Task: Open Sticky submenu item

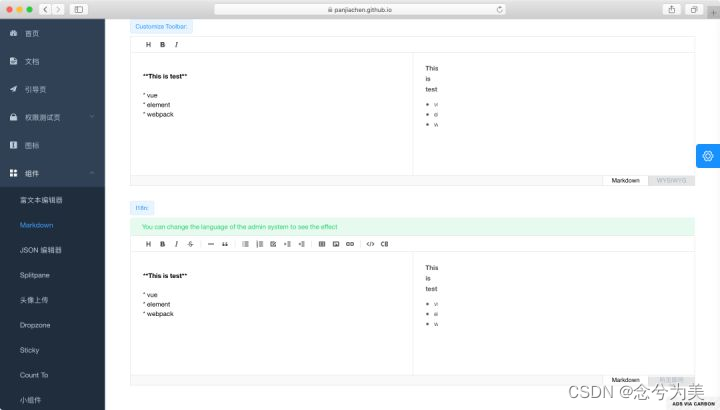Action: 52,350
